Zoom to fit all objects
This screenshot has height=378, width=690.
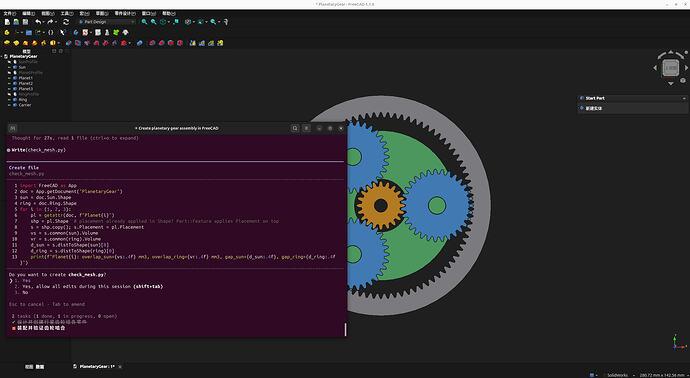tap(144, 22)
